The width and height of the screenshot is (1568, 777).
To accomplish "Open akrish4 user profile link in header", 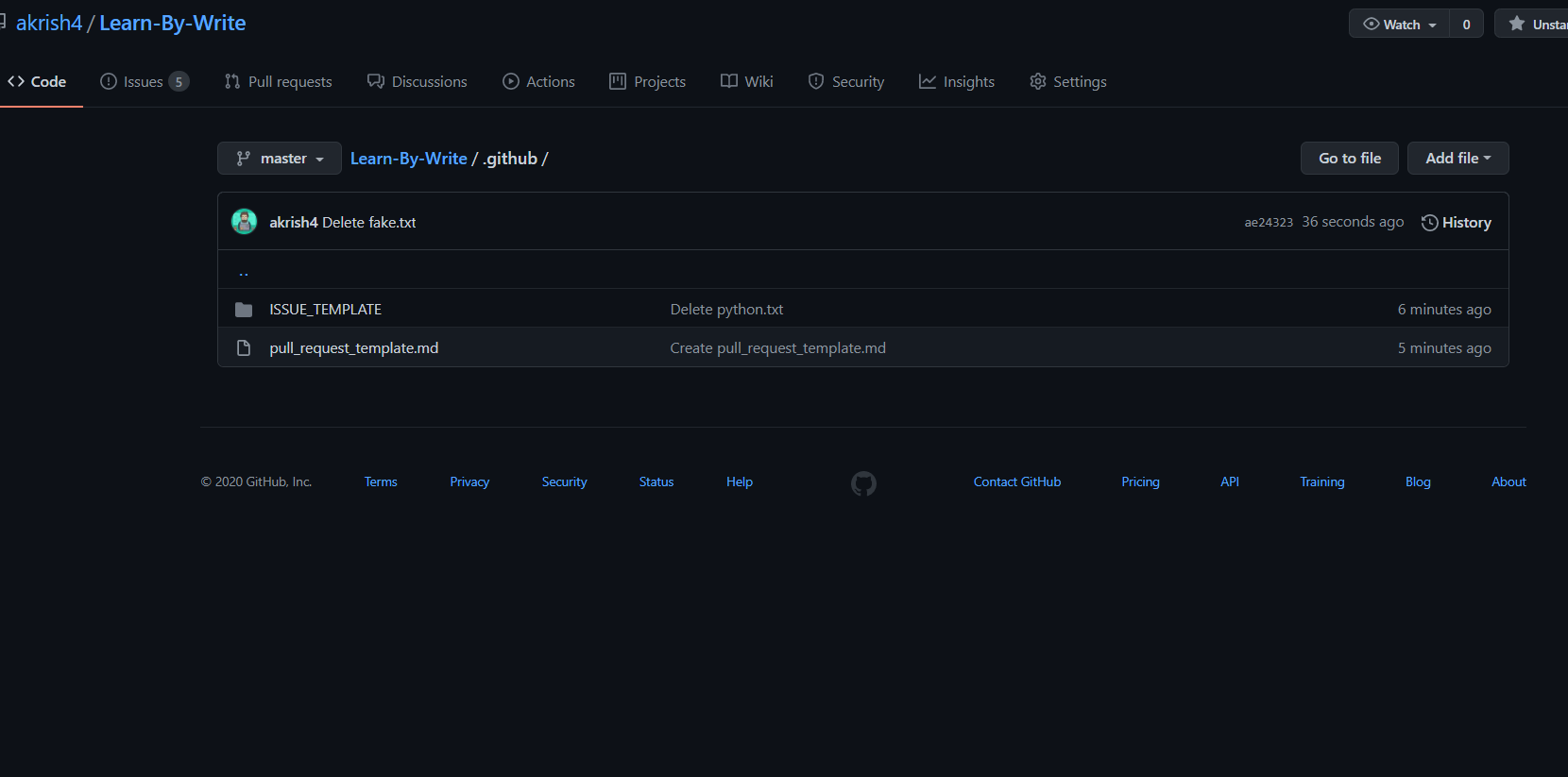I will click(x=49, y=23).
